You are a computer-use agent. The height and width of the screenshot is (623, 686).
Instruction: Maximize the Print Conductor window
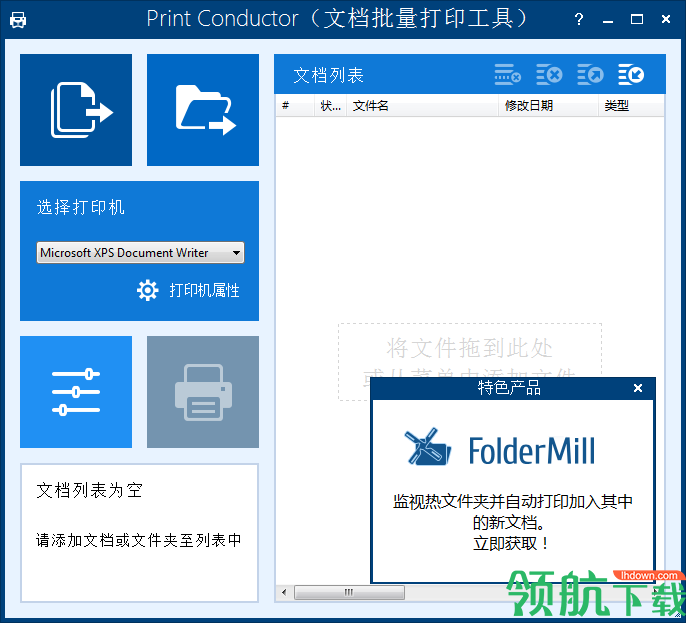point(637,19)
